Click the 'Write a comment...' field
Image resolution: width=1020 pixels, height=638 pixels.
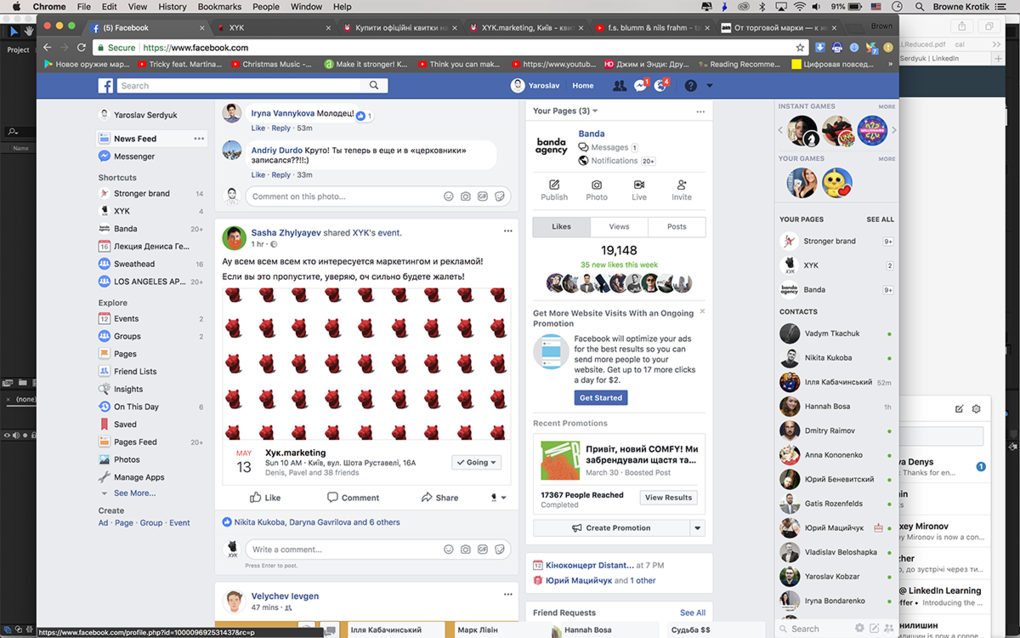pos(345,550)
